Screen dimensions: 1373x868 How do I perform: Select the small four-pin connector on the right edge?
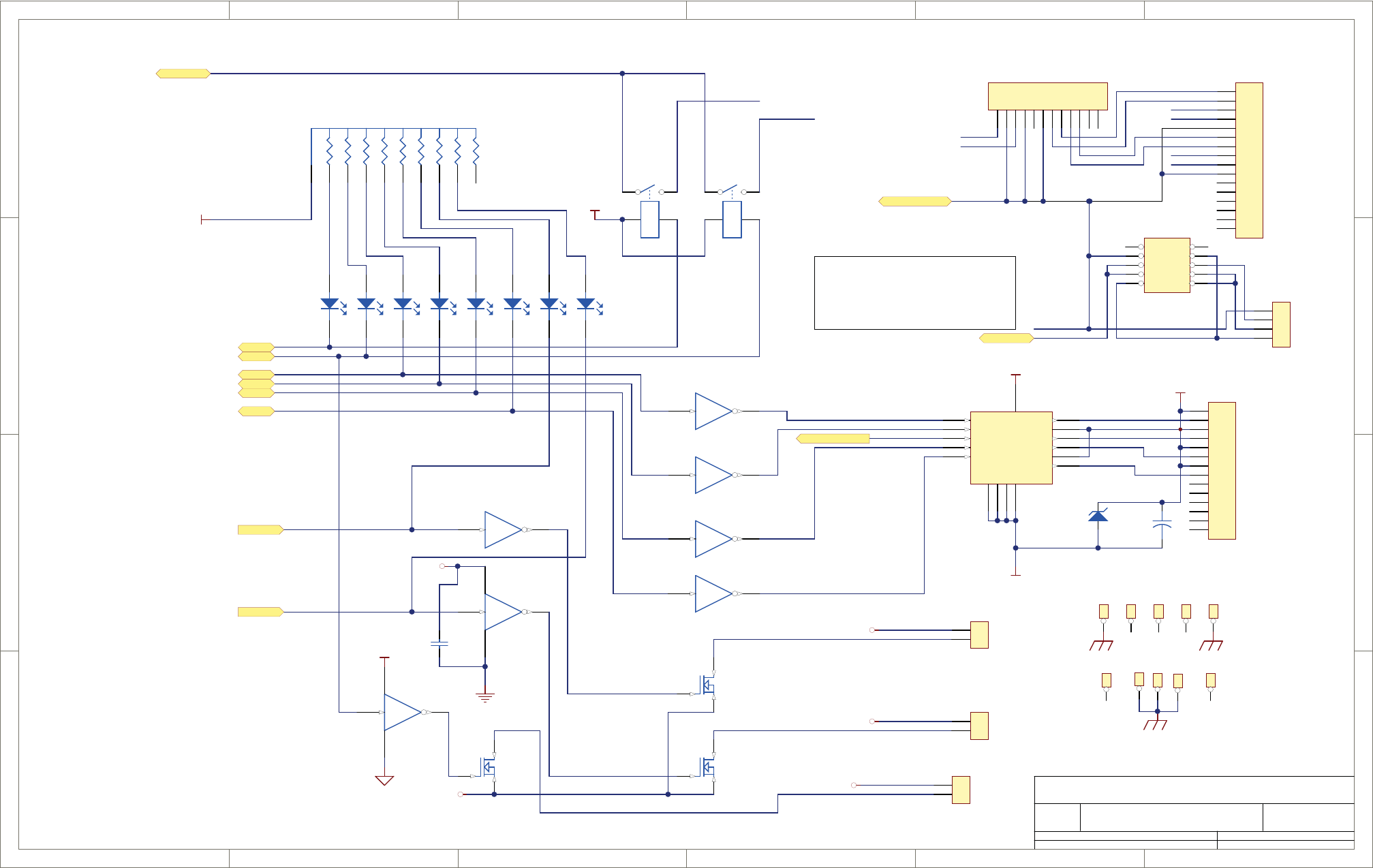point(1281,324)
